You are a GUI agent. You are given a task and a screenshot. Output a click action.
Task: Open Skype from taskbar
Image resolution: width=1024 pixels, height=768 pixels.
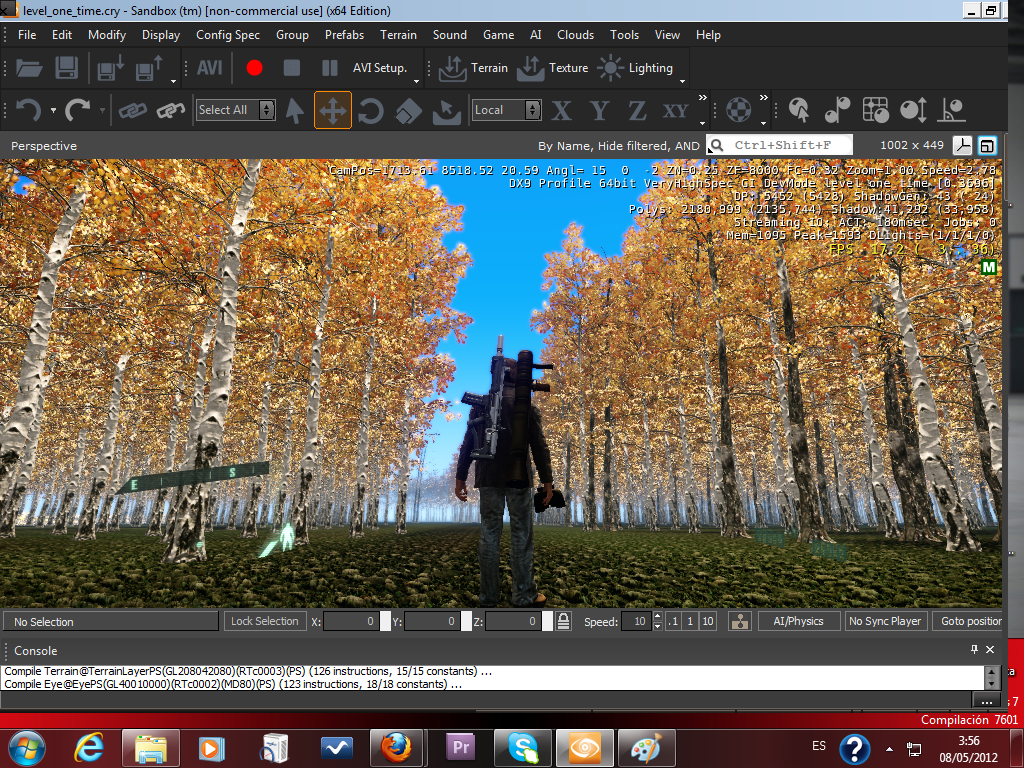(524, 748)
